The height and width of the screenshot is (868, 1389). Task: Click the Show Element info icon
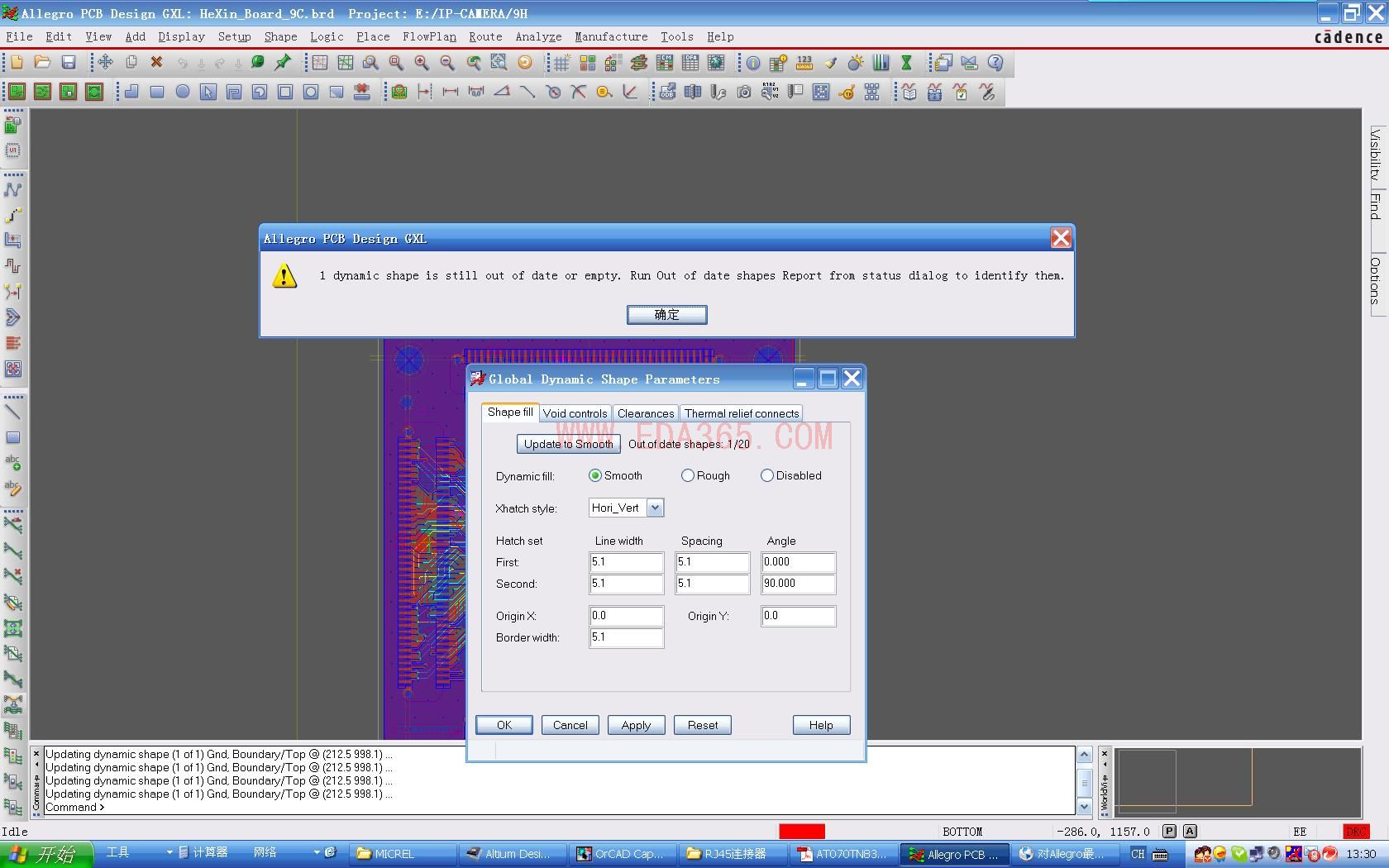[x=753, y=63]
